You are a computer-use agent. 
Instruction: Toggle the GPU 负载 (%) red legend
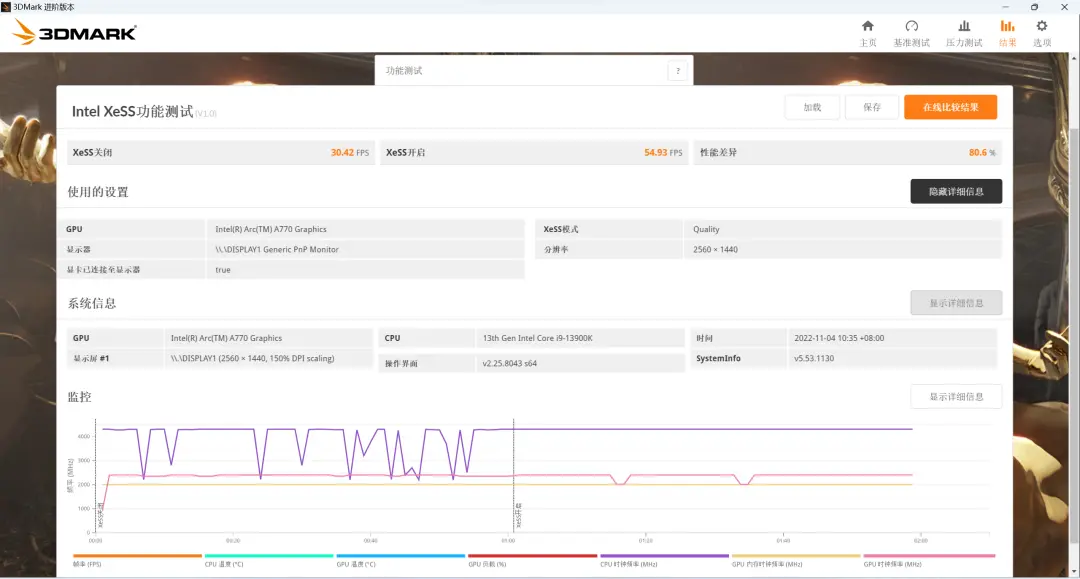[532, 556]
